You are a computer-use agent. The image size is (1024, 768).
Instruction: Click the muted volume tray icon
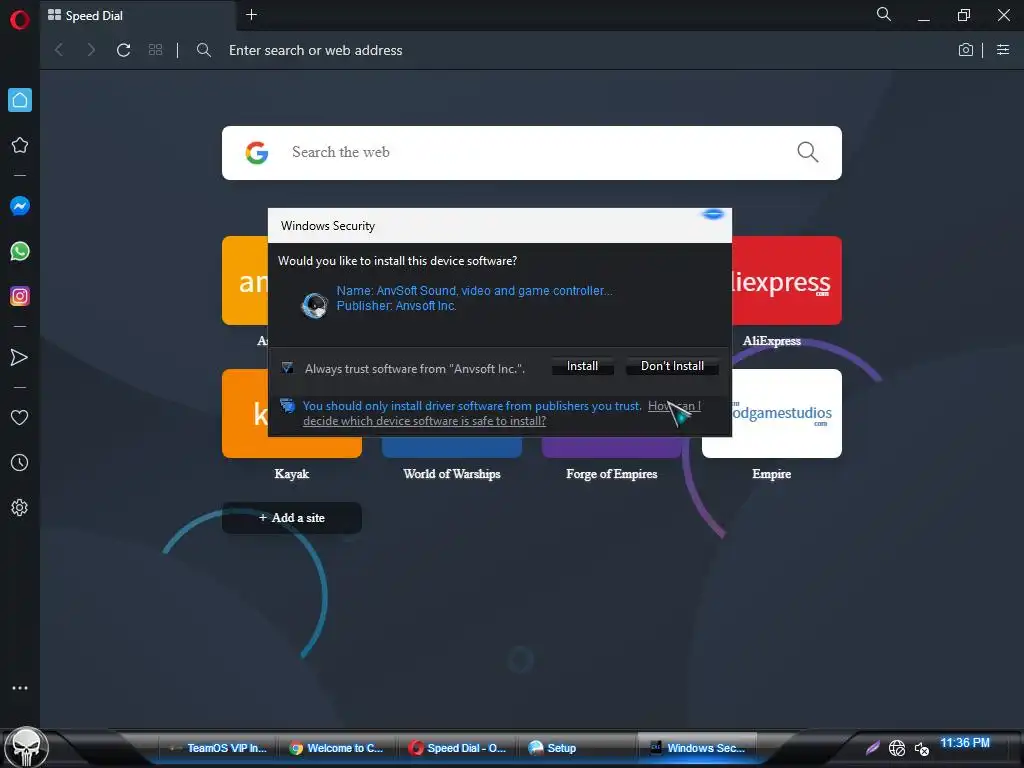[x=921, y=748]
